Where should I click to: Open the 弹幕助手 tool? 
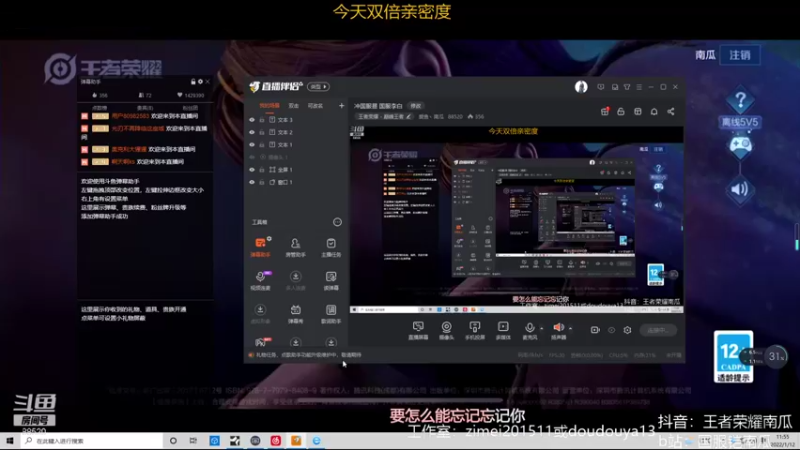[x=260, y=246]
